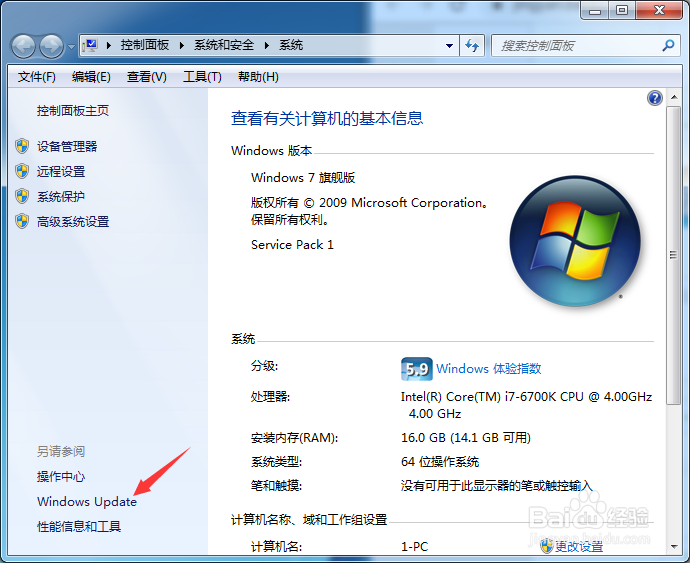Open the 工具(T) menu
Viewport: 690px width, 563px height.
pos(202,77)
